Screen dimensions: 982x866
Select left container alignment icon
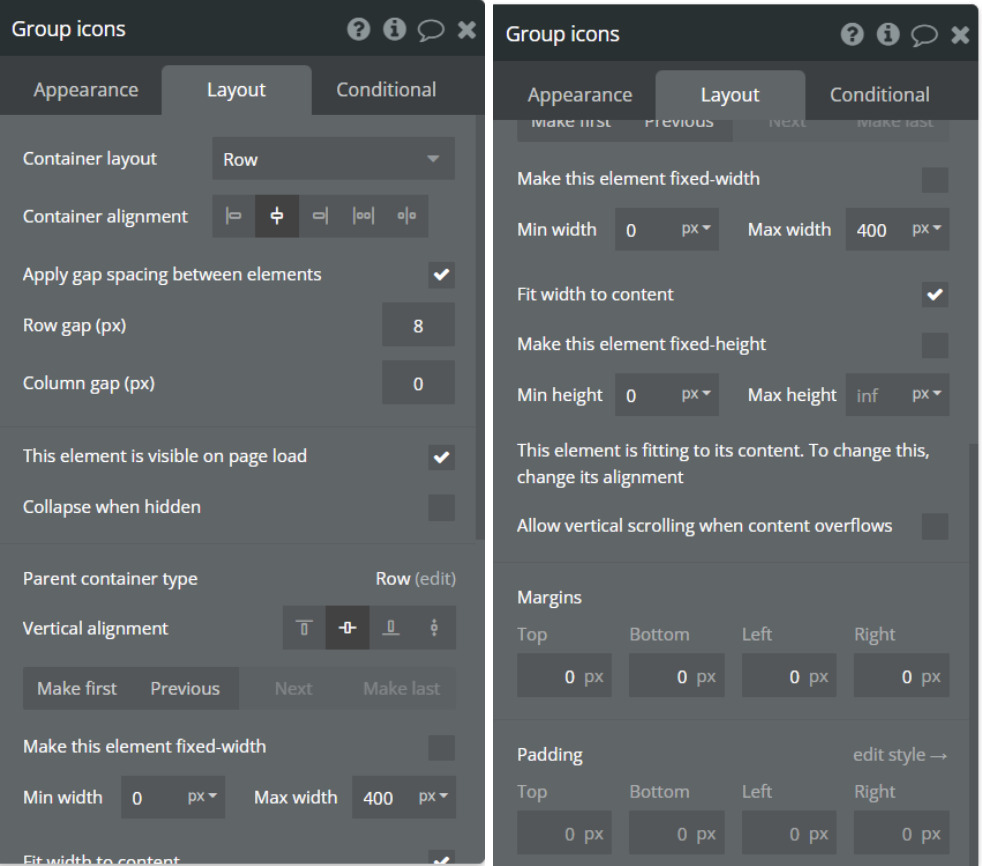pyautogui.click(x=233, y=217)
